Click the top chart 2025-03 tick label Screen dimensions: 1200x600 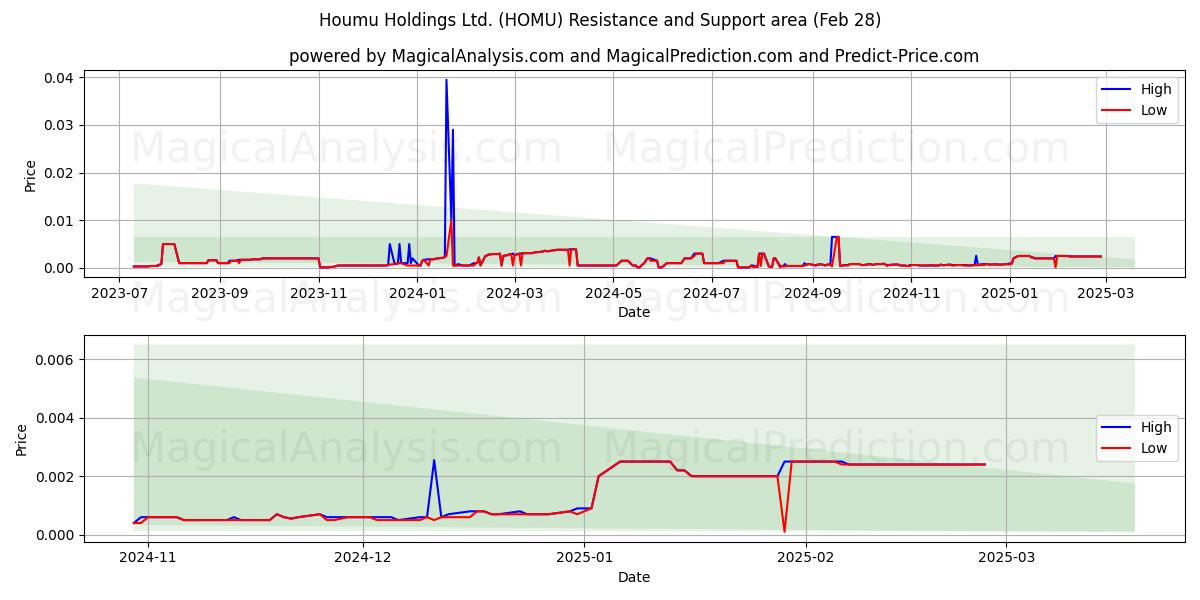pos(1107,293)
